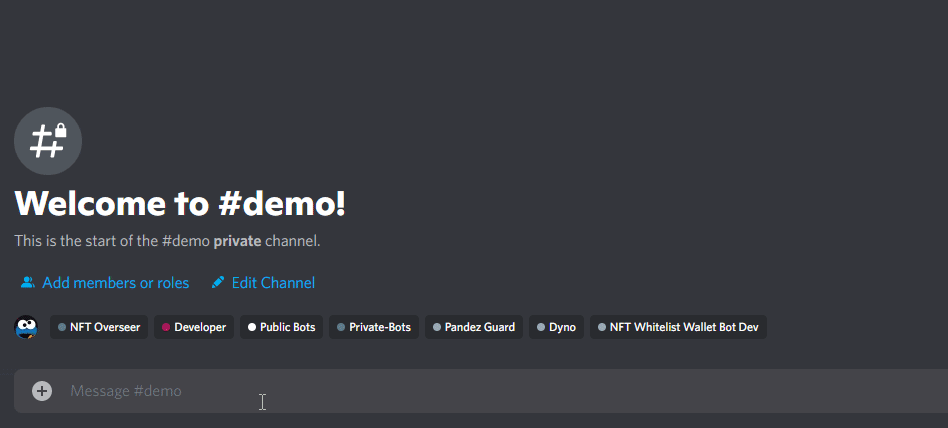Click the add members people icon
Viewport: 948px width, 428px height.
[x=28, y=282]
